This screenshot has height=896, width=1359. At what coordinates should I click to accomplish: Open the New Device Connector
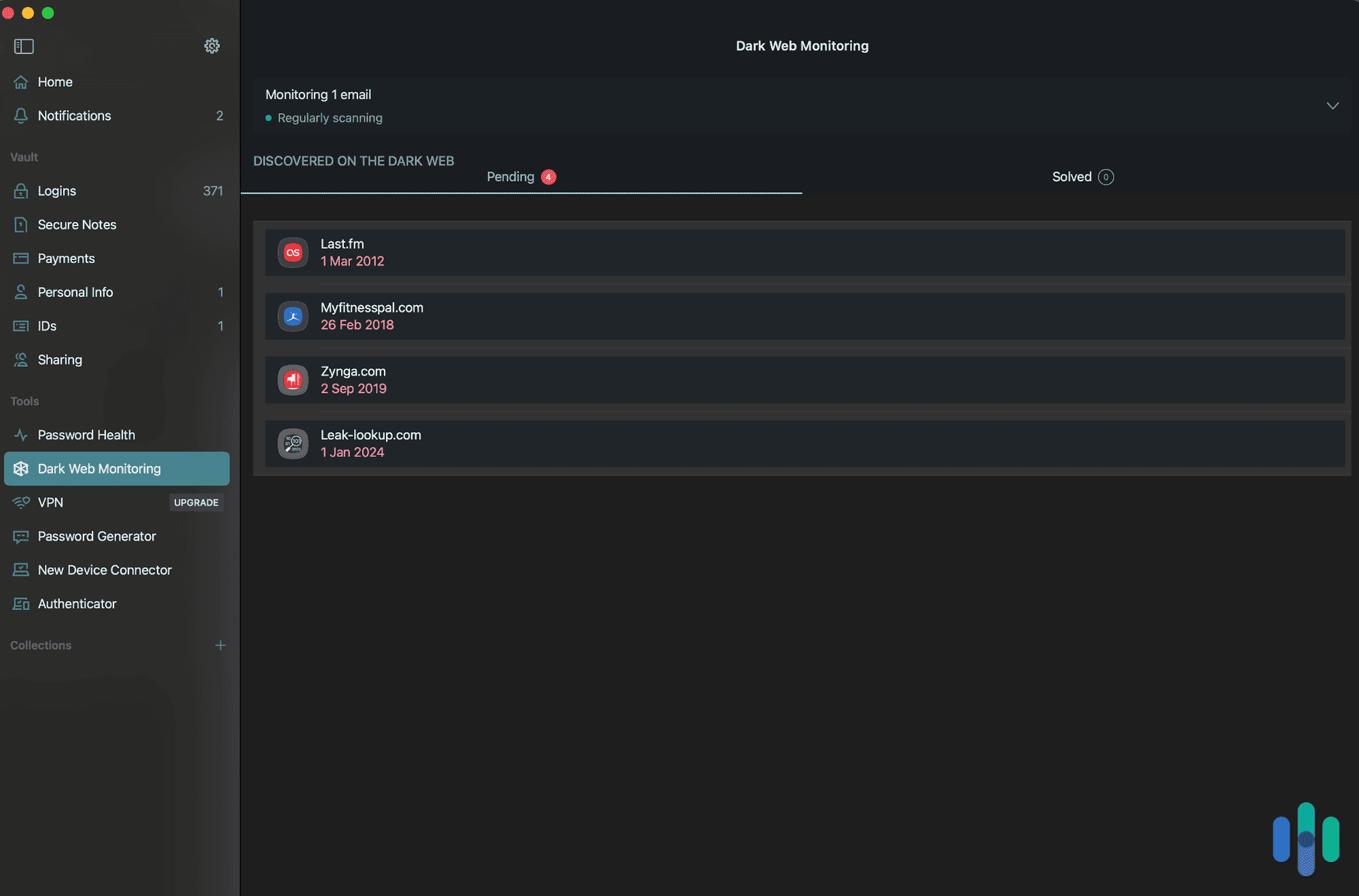pos(104,569)
